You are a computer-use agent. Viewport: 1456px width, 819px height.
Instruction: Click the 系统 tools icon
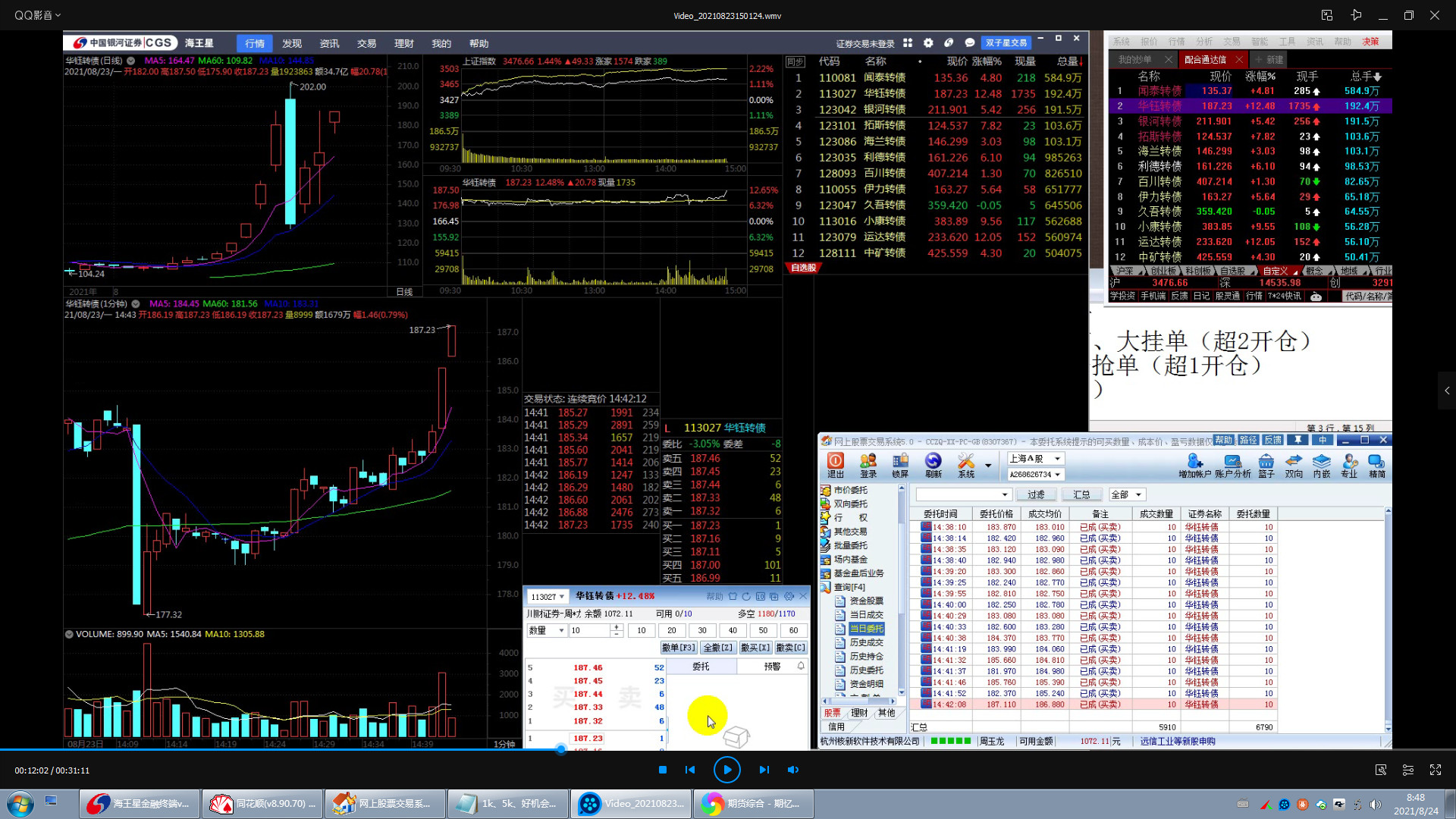point(966,466)
